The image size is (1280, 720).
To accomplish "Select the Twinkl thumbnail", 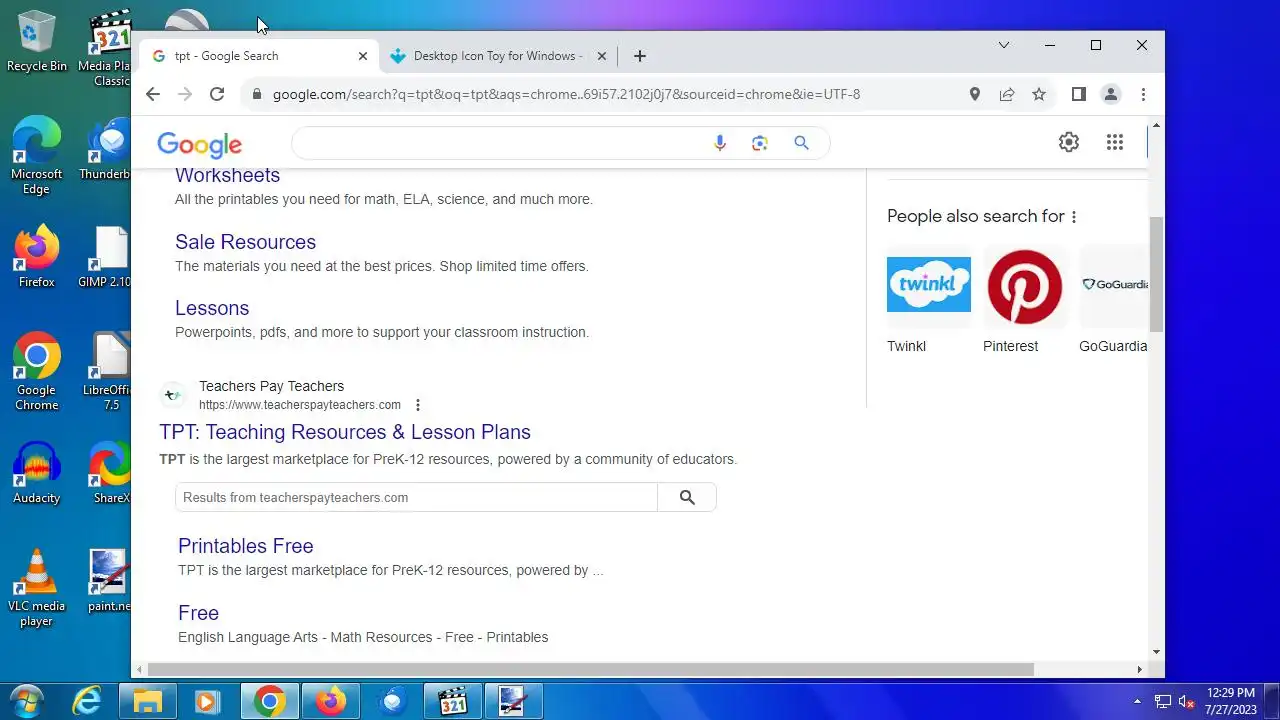I will click(x=928, y=285).
